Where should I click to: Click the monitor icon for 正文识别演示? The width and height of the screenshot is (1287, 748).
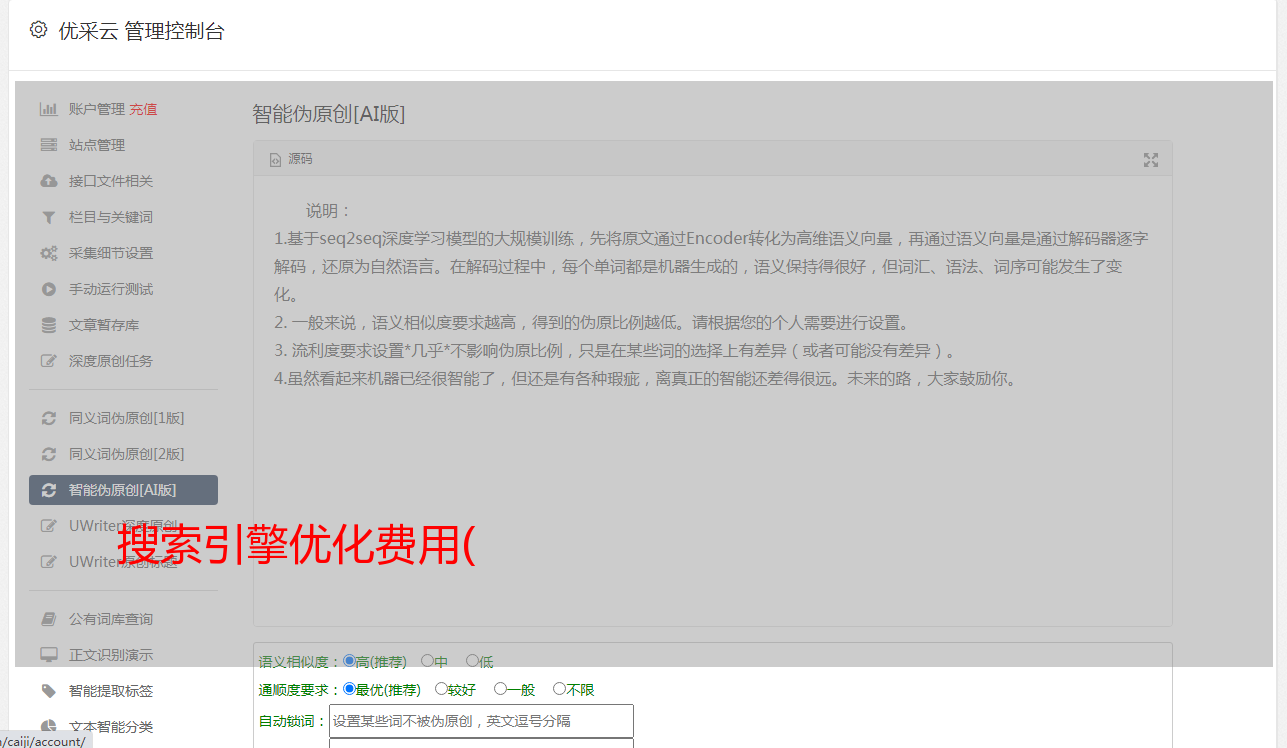[x=48, y=655]
